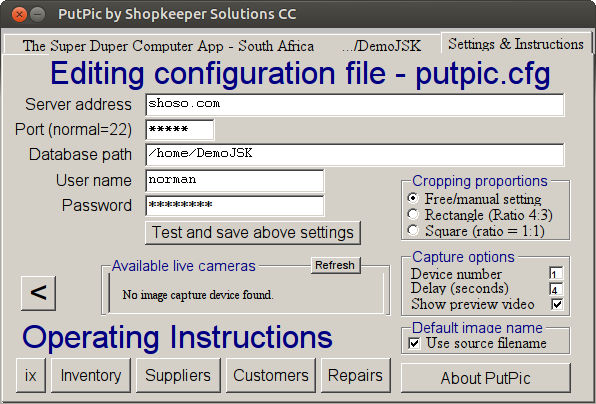Open Inventory operating instructions
Image resolution: width=596 pixels, height=404 pixels.
point(91,375)
